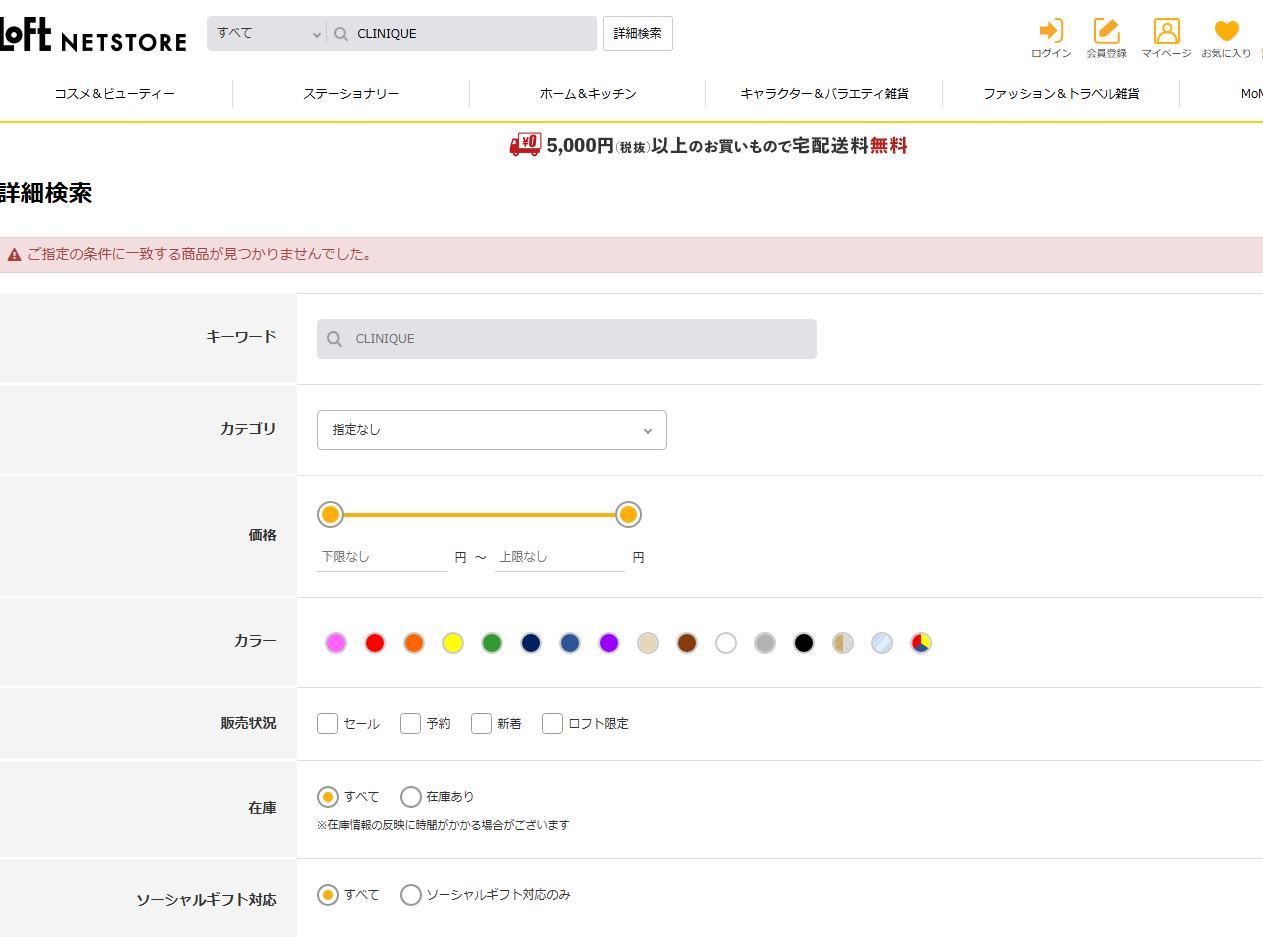Click the minimum price handle of slider
The width and height of the screenshot is (1263, 937).
(x=330, y=515)
